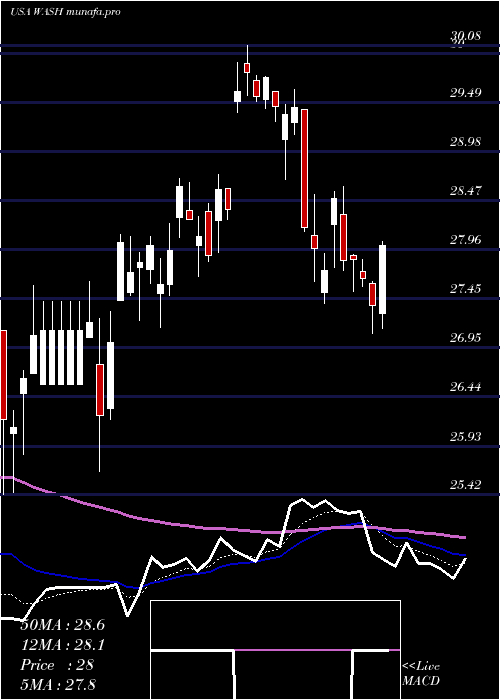The height and width of the screenshot is (700, 500).
Task: Click the 5MA : 27.8 legend entry
Action: pyautogui.click(x=58, y=684)
